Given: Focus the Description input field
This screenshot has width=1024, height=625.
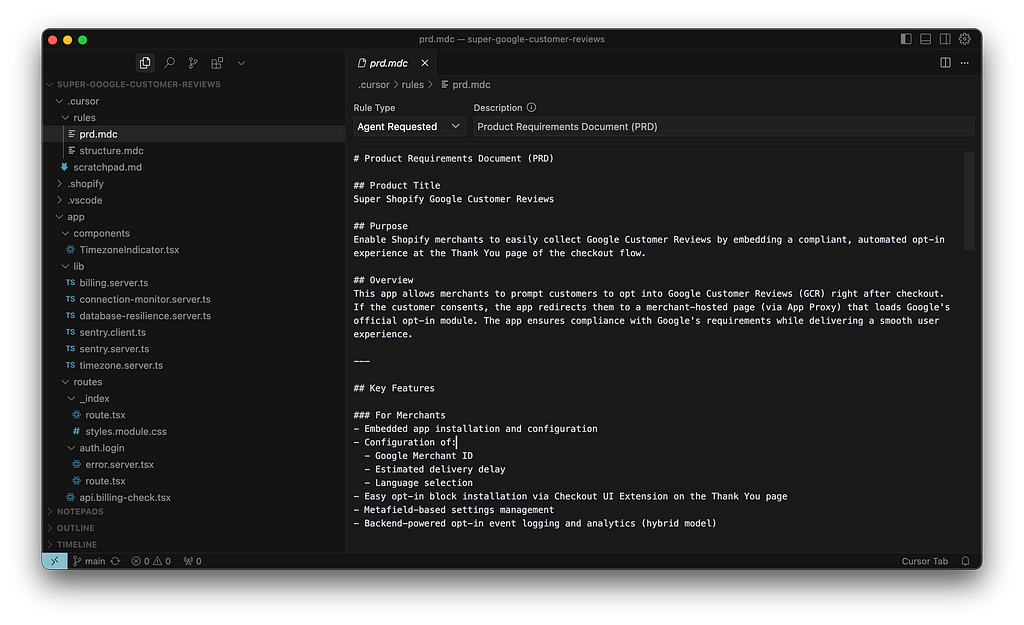Looking at the screenshot, I should point(724,127).
